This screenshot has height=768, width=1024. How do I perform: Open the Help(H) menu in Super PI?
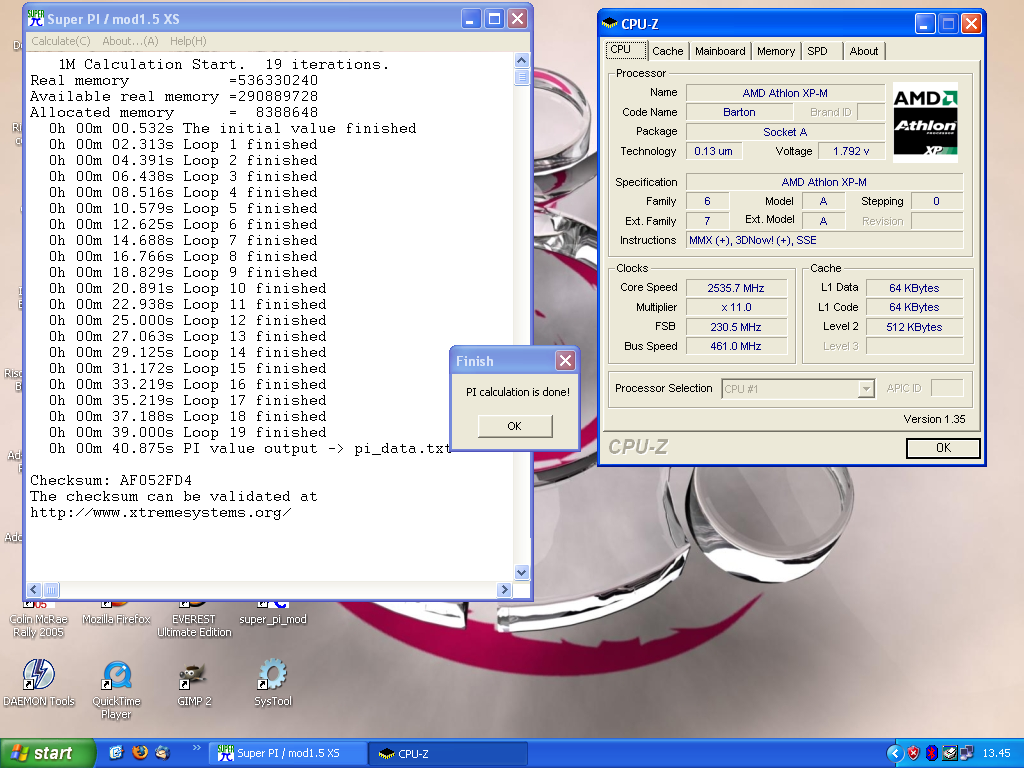[188, 40]
